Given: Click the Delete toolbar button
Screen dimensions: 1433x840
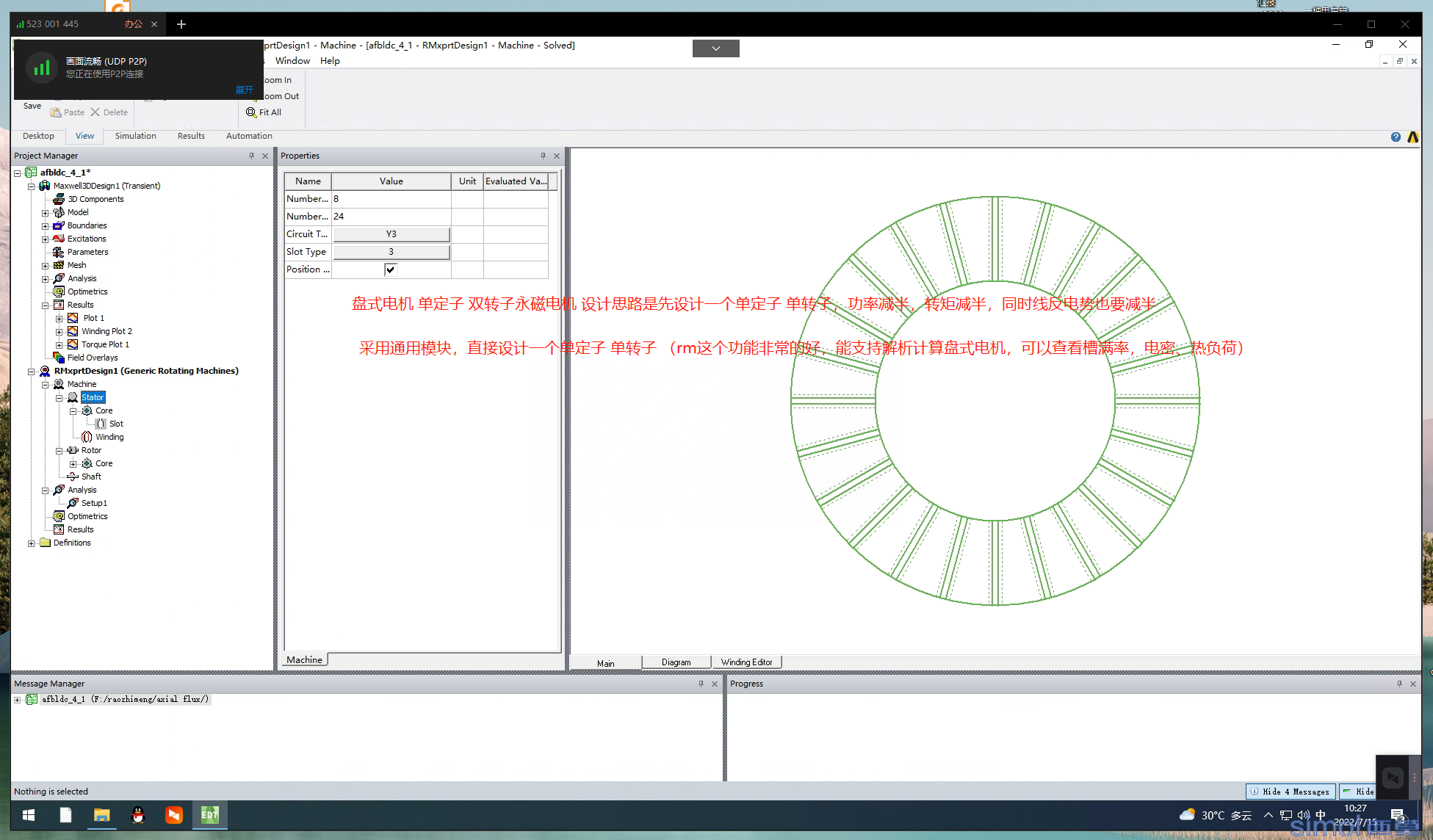Looking at the screenshot, I should (109, 112).
